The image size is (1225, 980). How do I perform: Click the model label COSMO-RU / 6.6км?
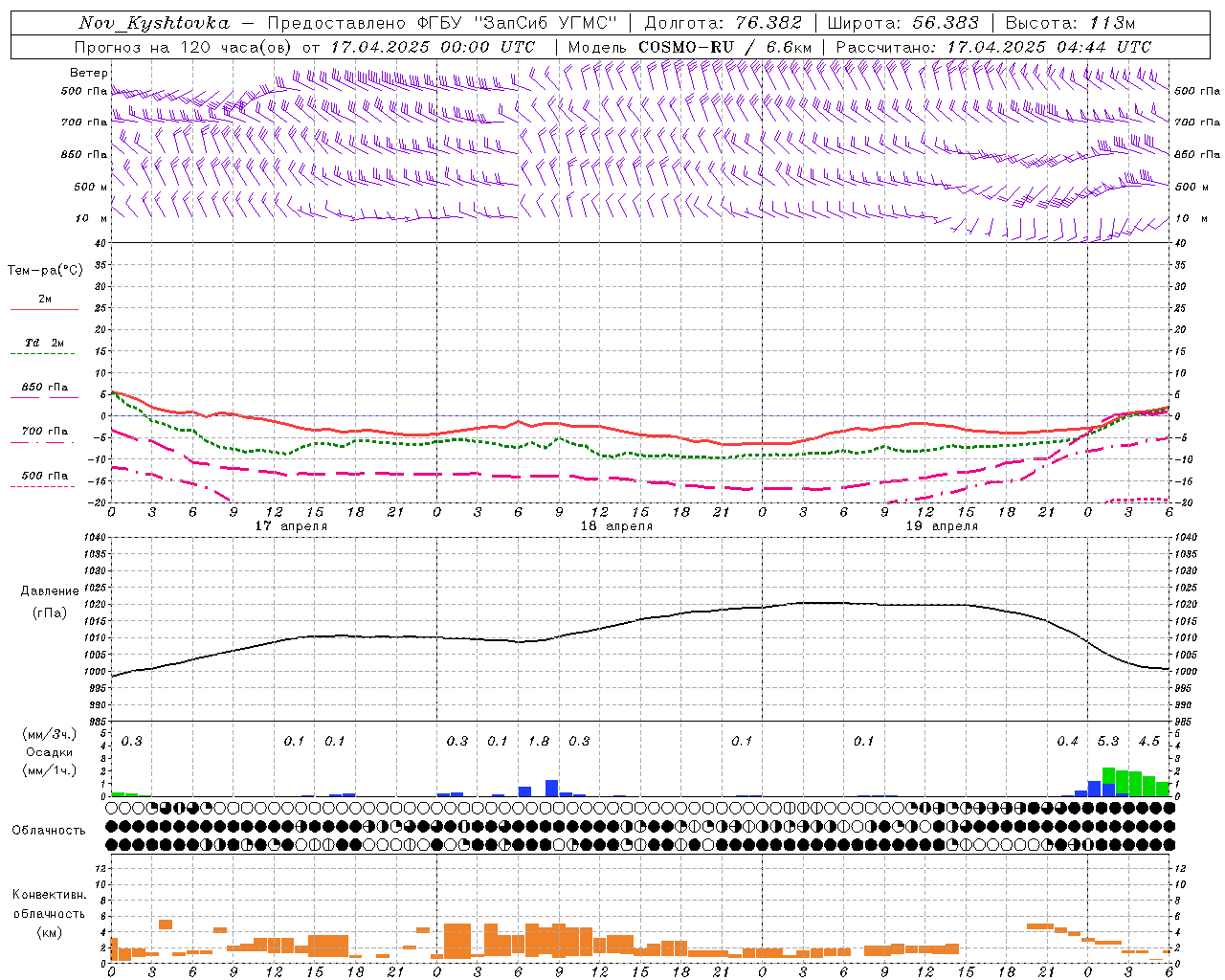click(x=724, y=47)
